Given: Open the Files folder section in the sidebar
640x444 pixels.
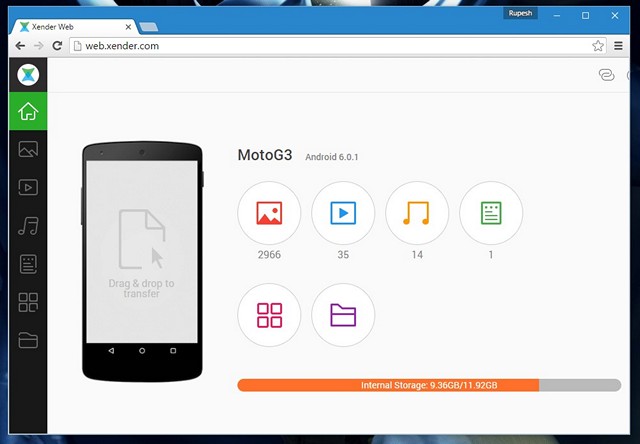Looking at the screenshot, I should [x=28, y=340].
